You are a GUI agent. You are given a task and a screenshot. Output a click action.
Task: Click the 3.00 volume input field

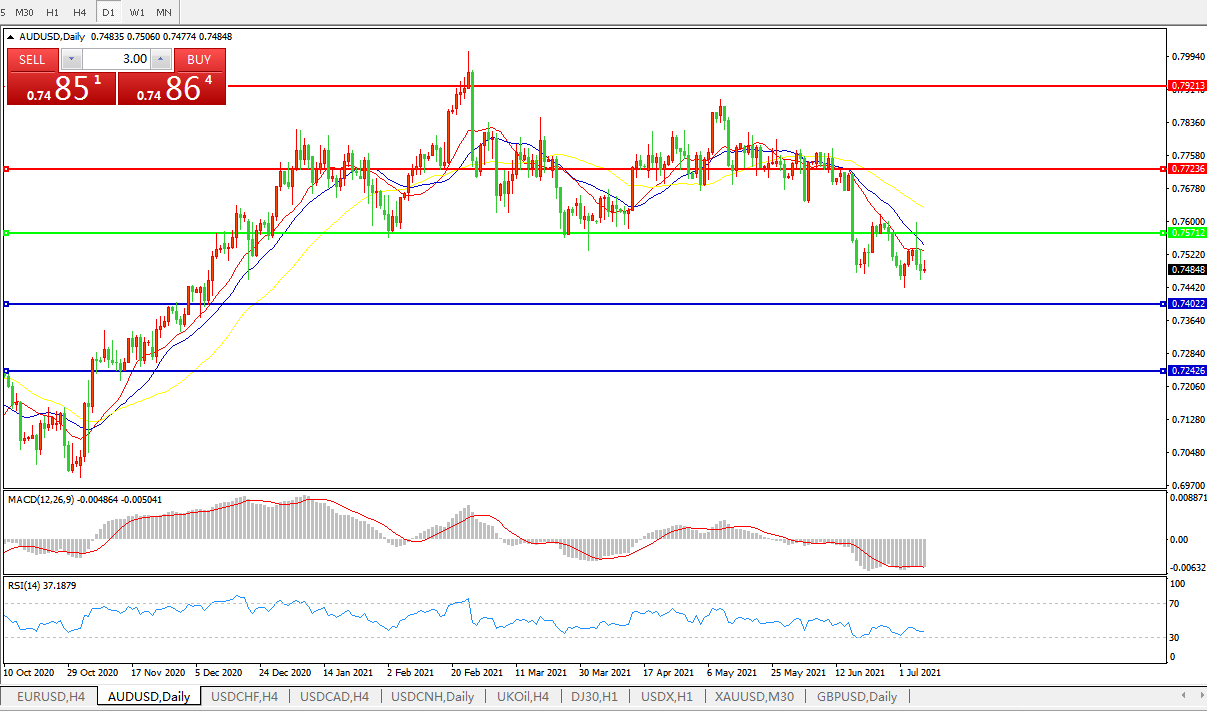point(118,60)
